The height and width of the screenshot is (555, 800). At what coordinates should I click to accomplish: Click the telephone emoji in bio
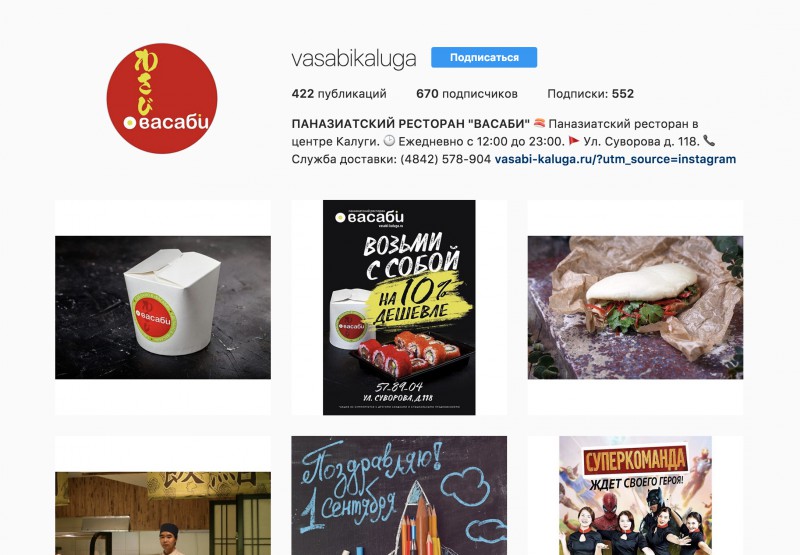click(709, 141)
